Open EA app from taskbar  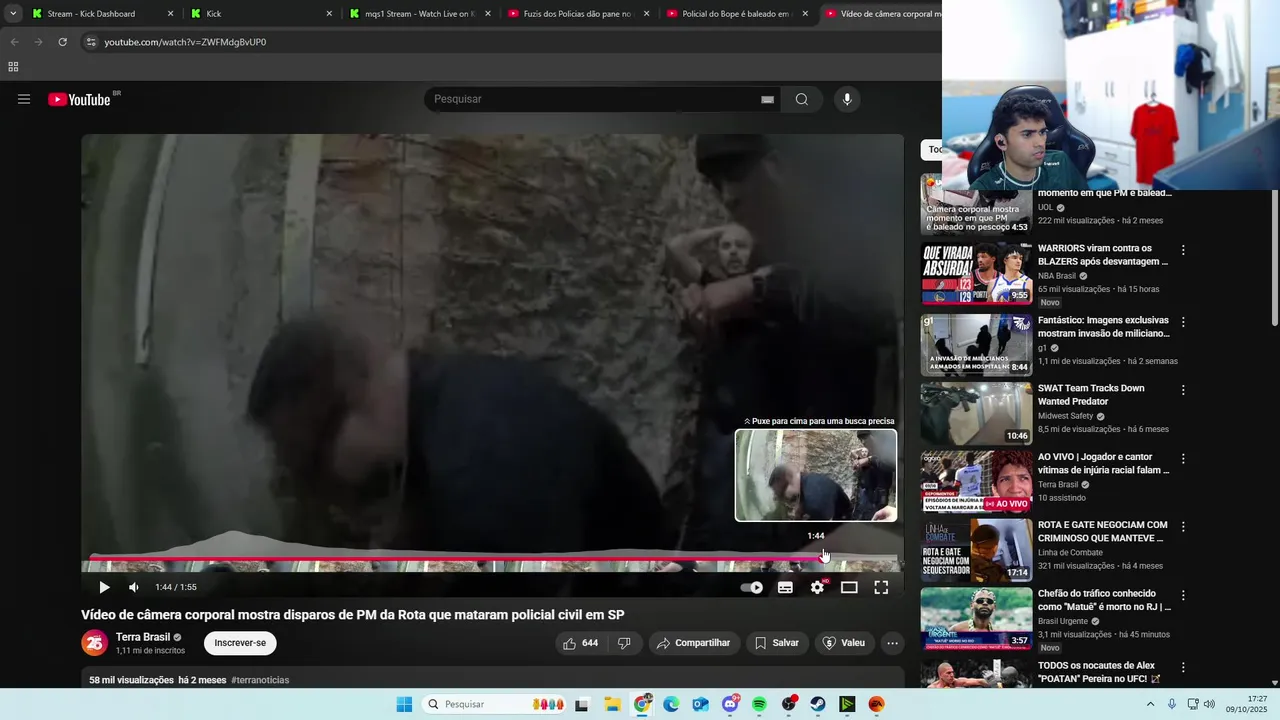(877, 704)
